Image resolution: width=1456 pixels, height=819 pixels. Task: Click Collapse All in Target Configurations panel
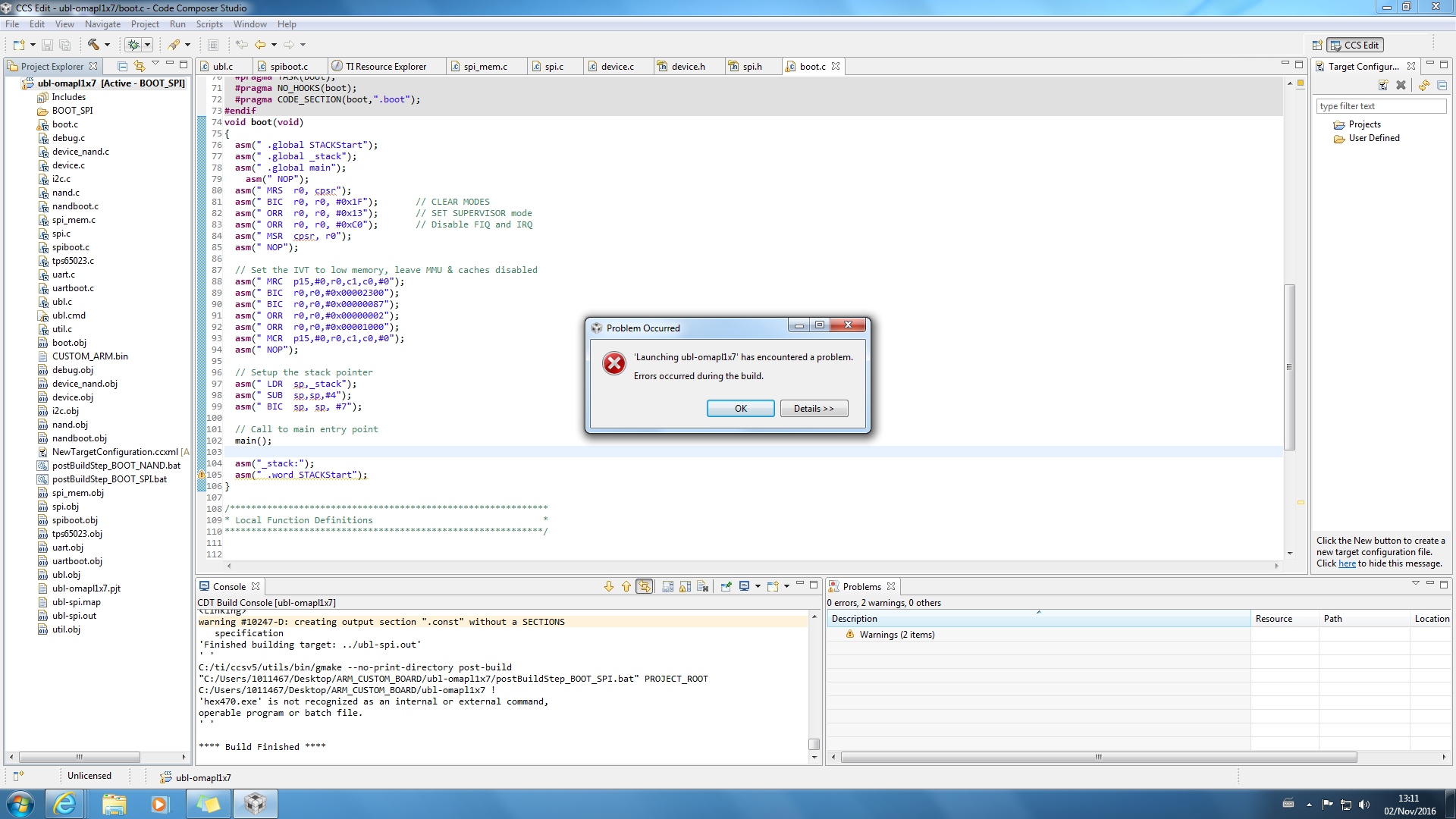click(x=1442, y=85)
